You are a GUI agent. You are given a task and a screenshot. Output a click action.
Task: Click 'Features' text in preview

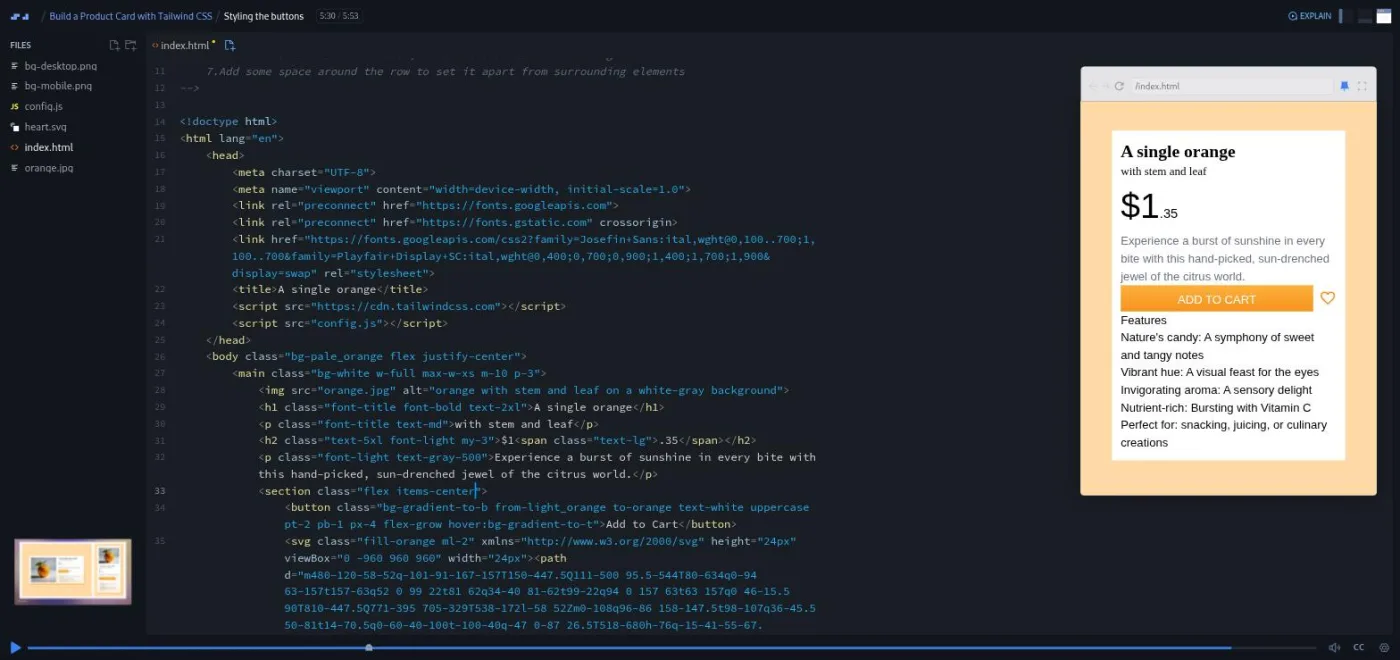[x=1143, y=320]
